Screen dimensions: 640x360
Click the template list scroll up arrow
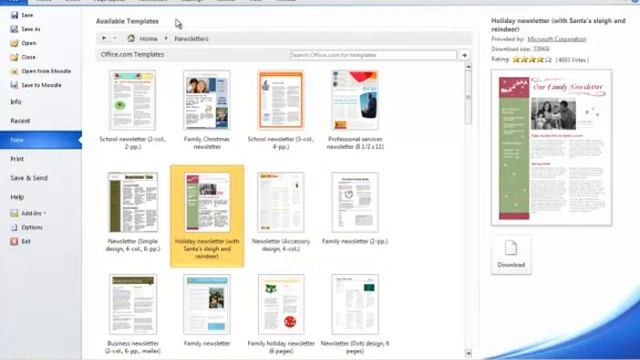(x=468, y=67)
